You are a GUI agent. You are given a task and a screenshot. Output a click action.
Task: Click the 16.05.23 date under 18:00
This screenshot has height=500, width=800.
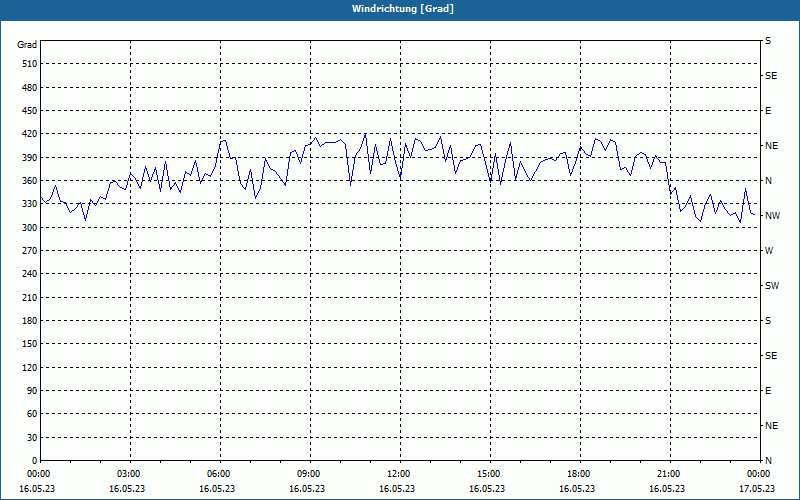(x=577, y=489)
